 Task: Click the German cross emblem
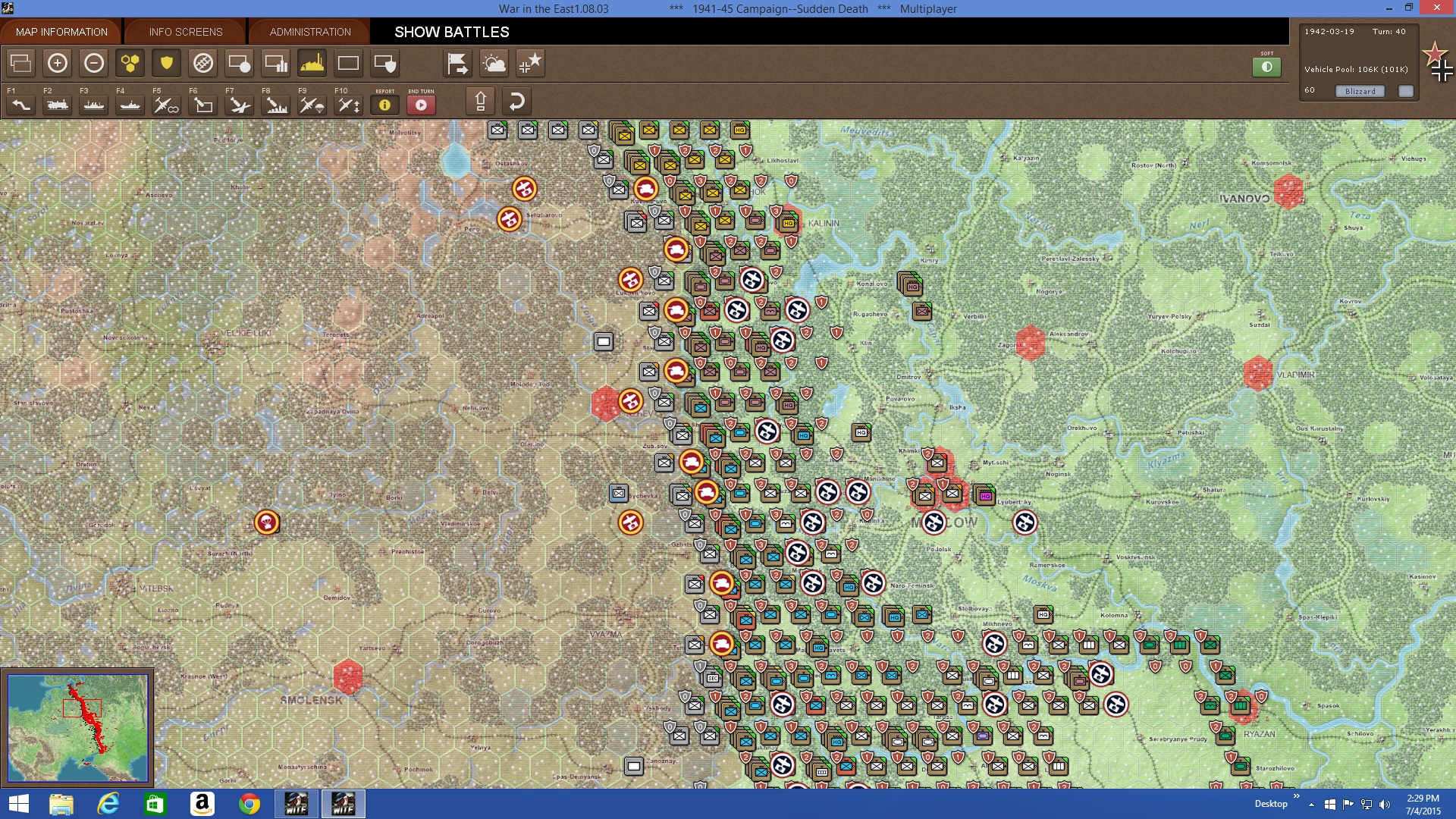(1442, 71)
